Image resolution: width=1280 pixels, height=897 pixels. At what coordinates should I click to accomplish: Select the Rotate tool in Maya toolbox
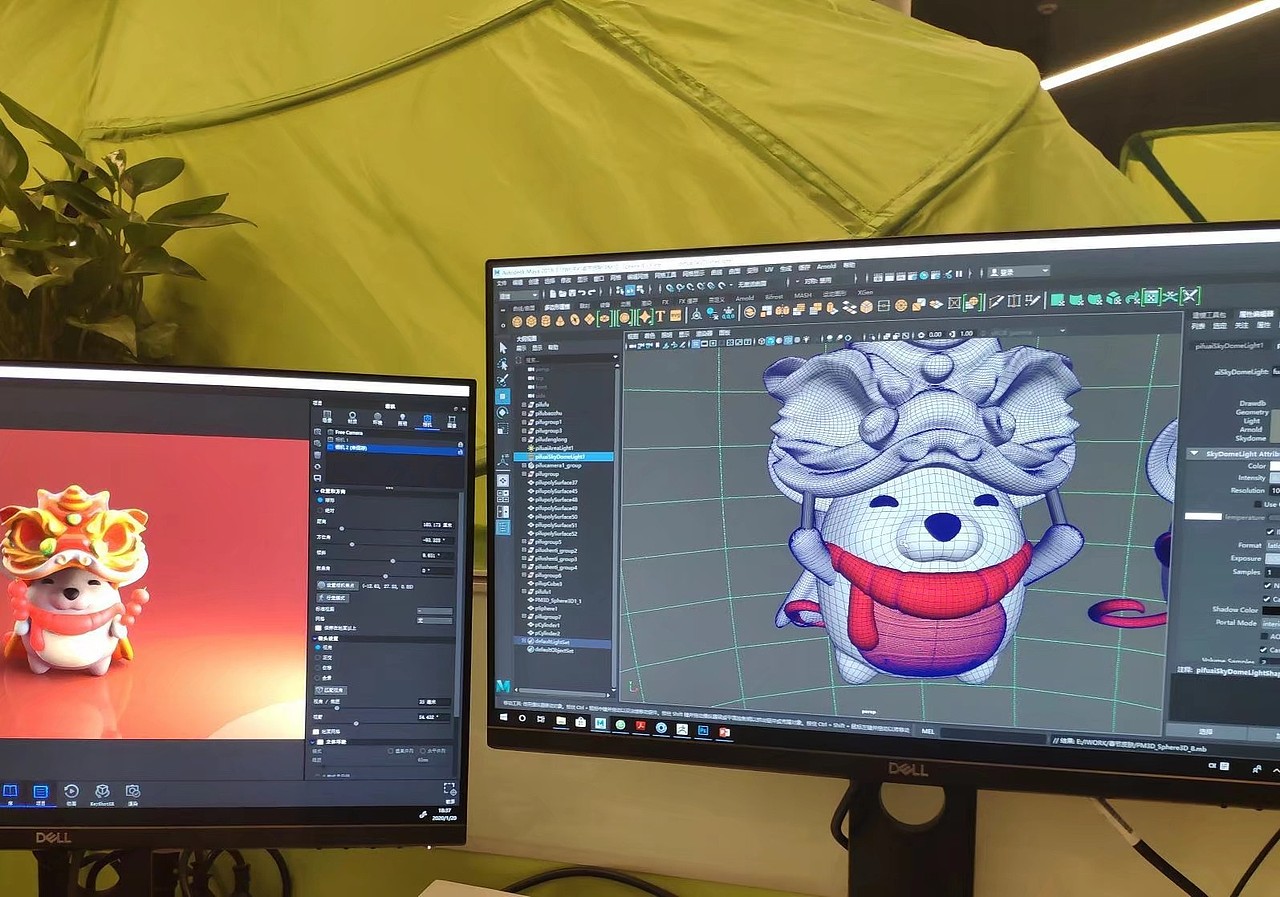503,413
